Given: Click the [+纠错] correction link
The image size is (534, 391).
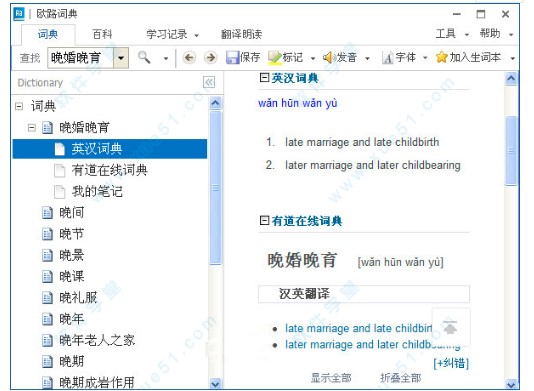Looking at the screenshot, I should tap(451, 363).
